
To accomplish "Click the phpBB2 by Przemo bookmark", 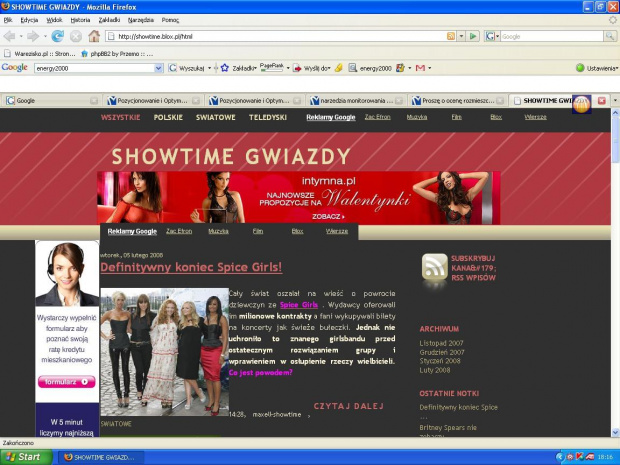I will pos(117,53).
